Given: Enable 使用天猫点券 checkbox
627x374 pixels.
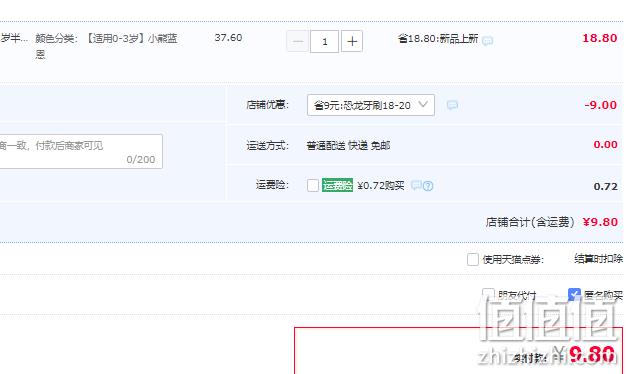Looking at the screenshot, I should [x=473, y=259].
